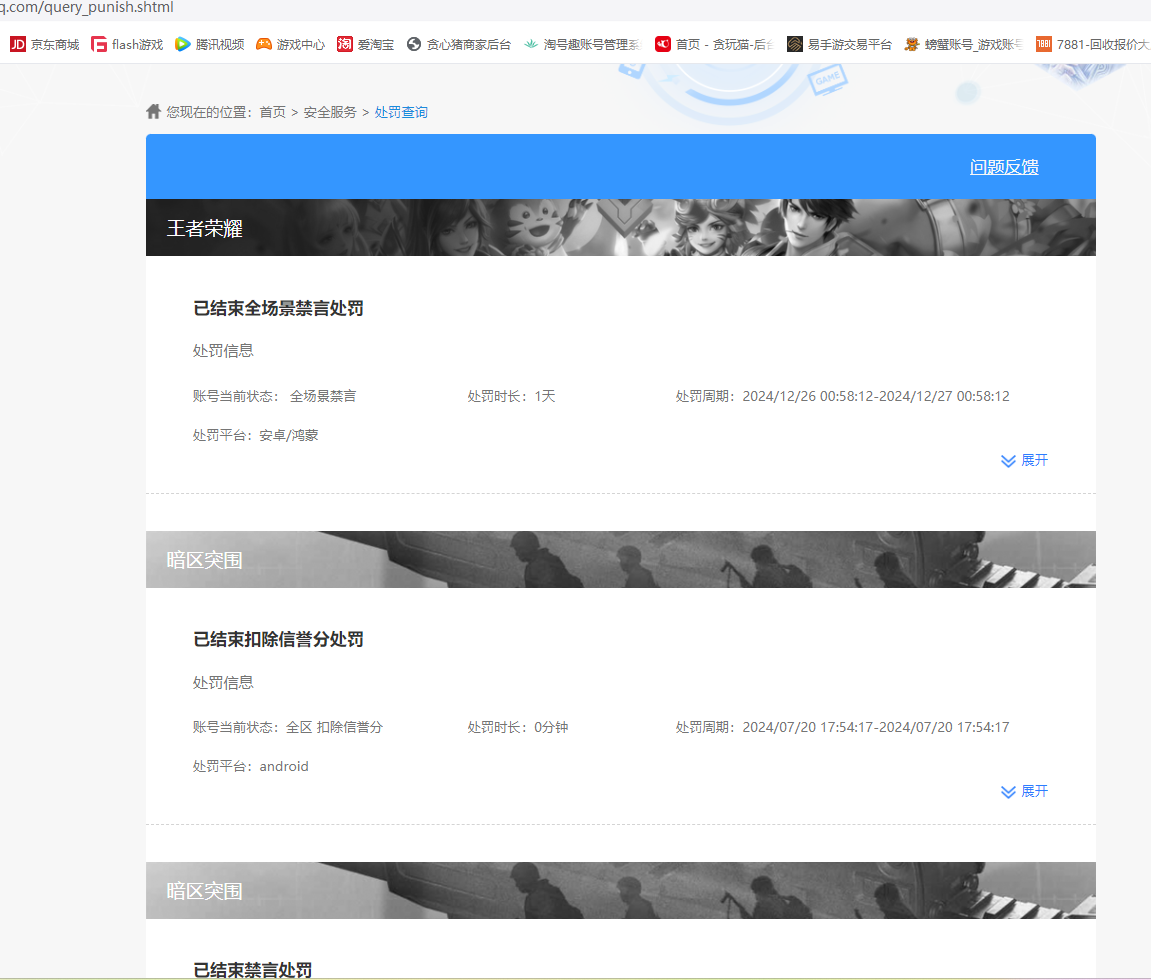
Task: Open the flash游戏 bookmark
Action: point(127,43)
